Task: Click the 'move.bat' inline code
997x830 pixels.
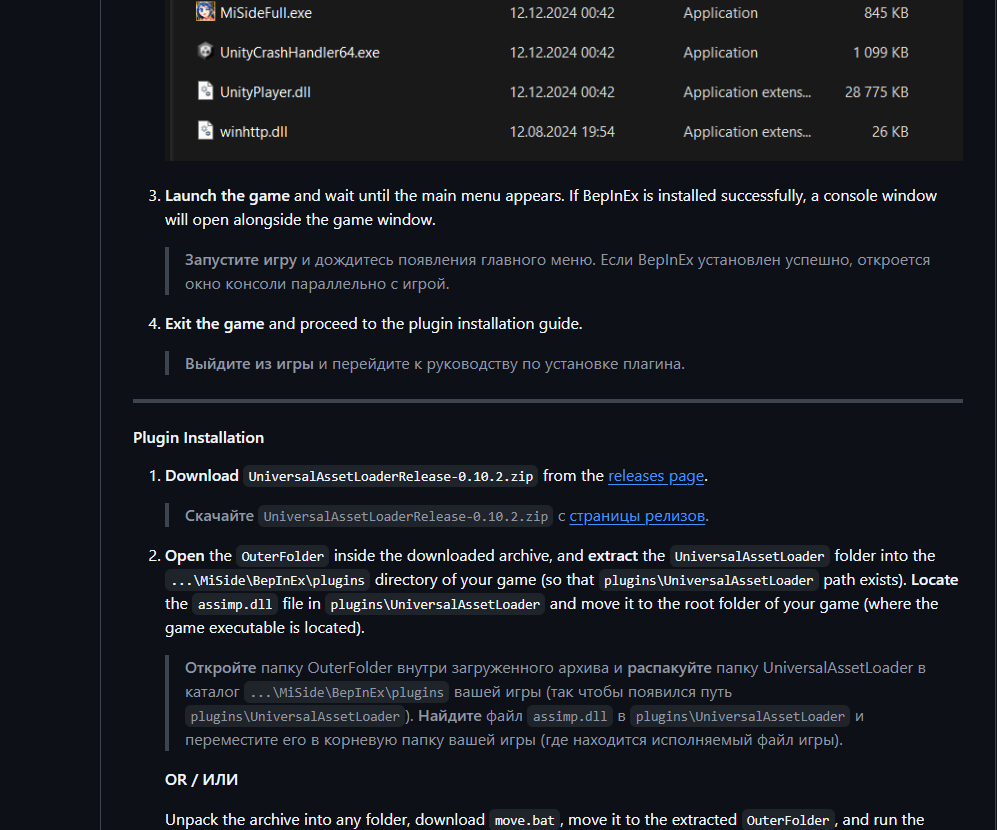Action: tap(525, 820)
